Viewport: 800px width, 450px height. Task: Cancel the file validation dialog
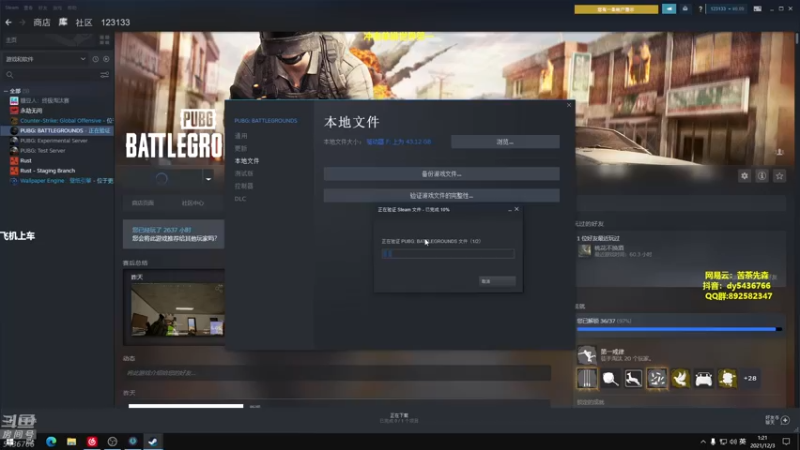coord(497,281)
